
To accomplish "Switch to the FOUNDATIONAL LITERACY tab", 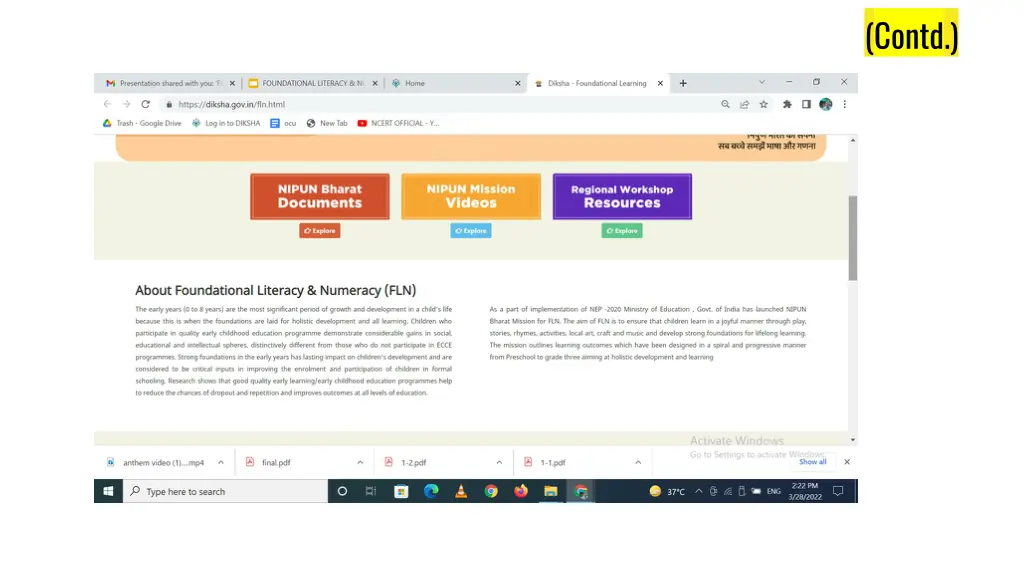I will [x=313, y=84].
